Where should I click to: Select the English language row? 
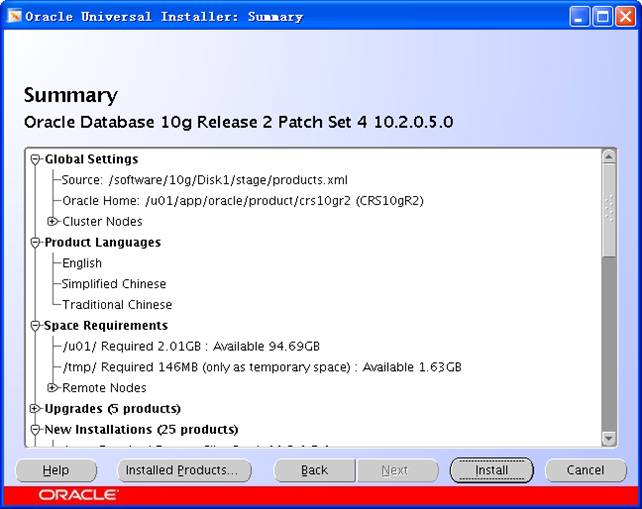tap(82, 263)
